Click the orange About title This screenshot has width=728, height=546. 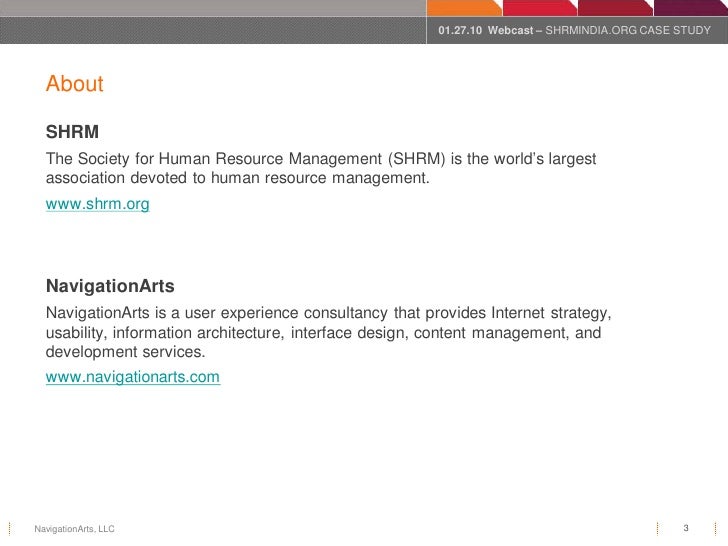point(74,84)
